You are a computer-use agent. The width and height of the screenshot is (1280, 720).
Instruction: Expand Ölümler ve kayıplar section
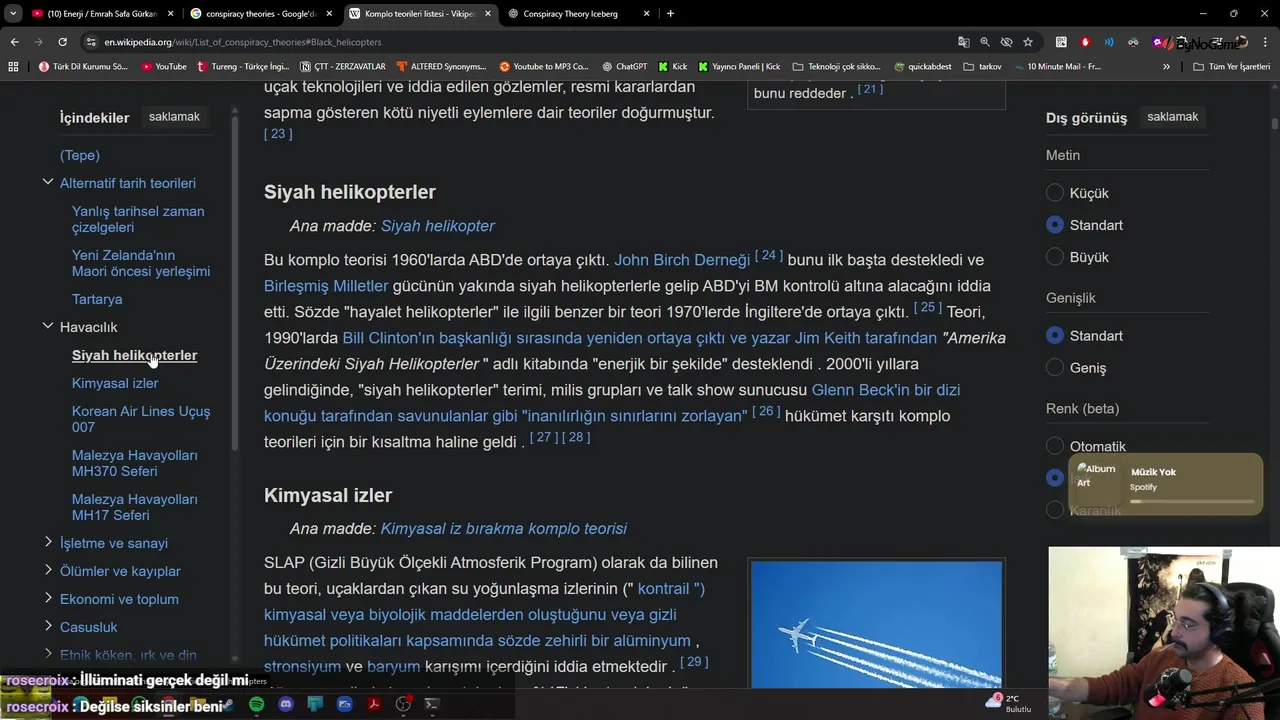47,570
